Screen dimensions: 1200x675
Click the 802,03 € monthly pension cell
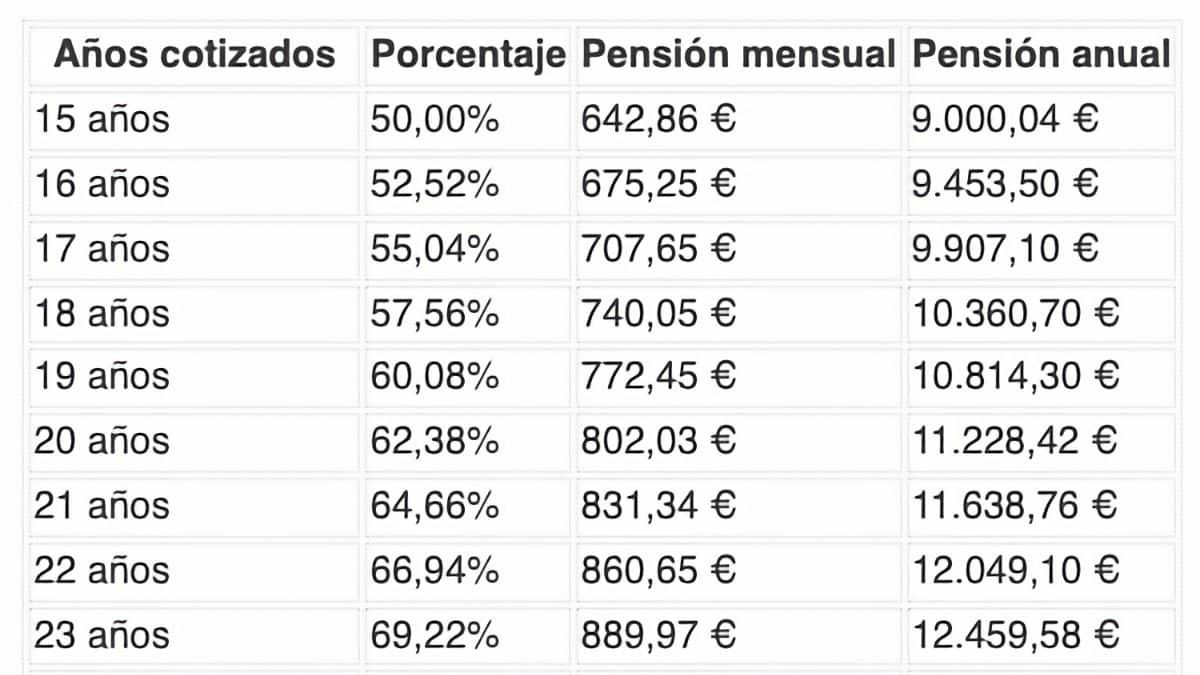click(658, 441)
